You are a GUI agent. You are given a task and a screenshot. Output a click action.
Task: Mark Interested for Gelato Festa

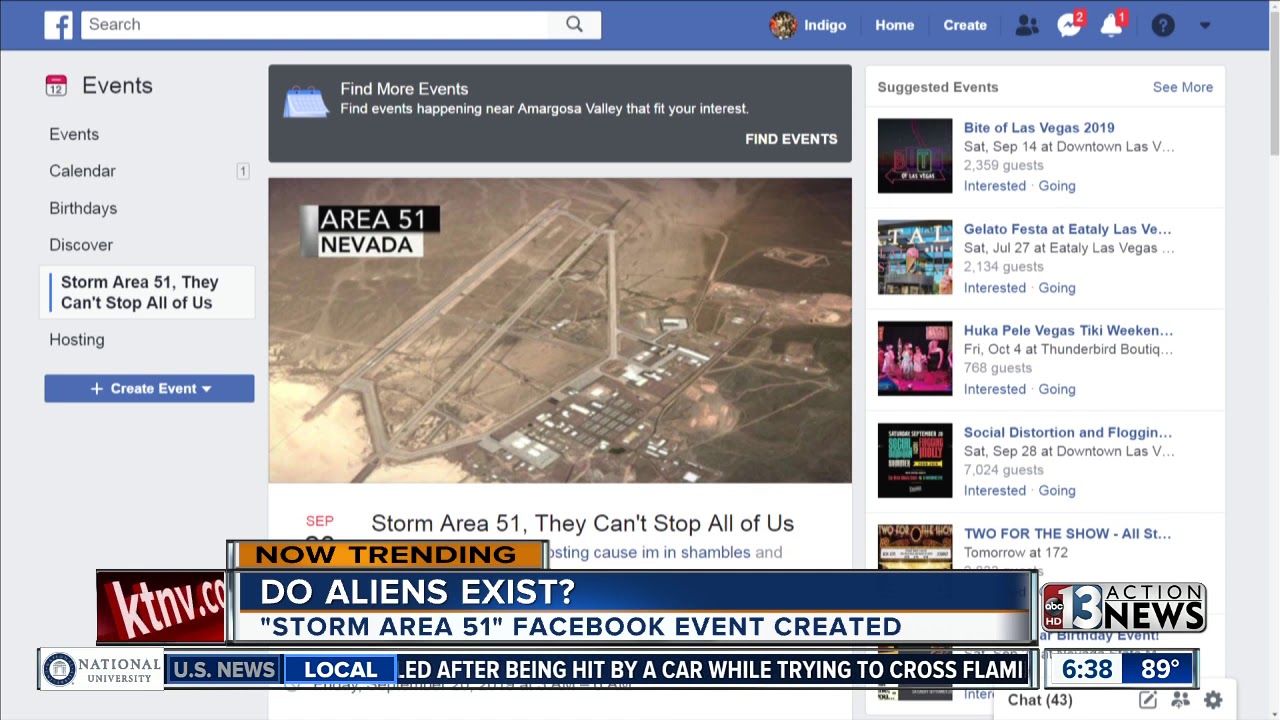click(995, 288)
